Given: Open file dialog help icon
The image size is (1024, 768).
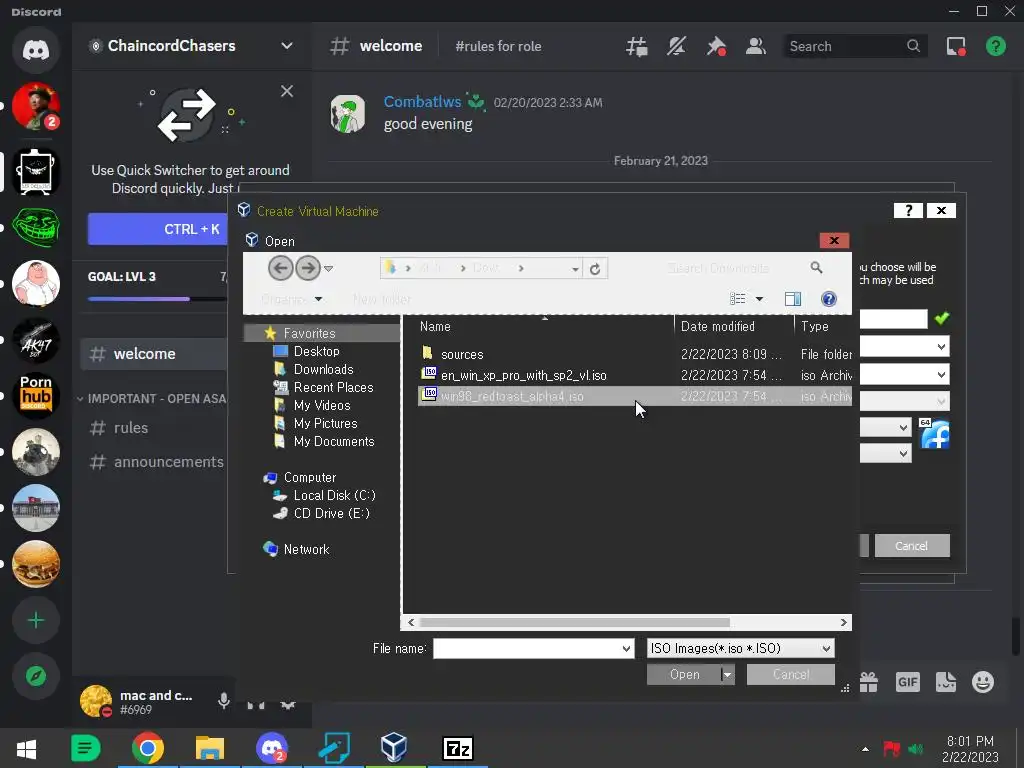Looking at the screenshot, I should tap(829, 299).
